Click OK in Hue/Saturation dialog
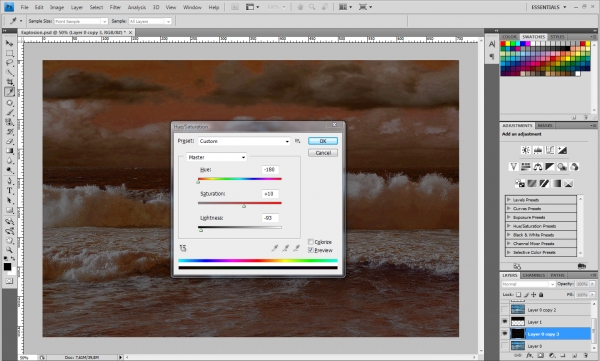Viewport: 600px width, 361px height. (x=323, y=141)
